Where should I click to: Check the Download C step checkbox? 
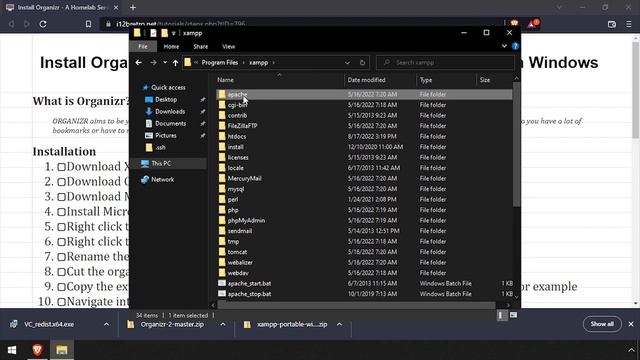(61, 182)
